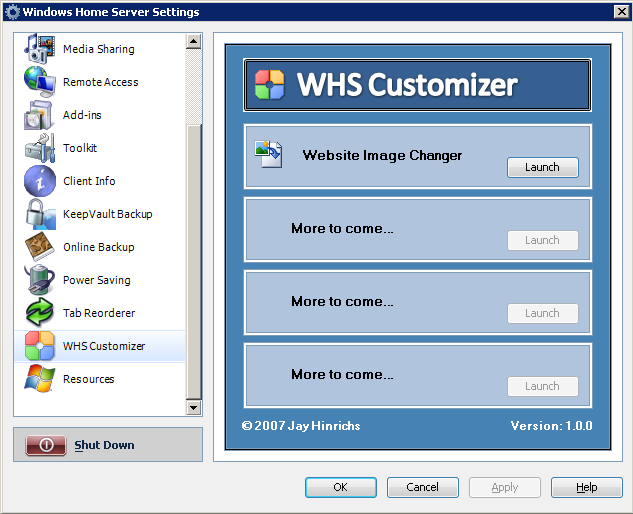Click the red Shut Down power icon
Screen dimensions: 633x514
coord(46,445)
